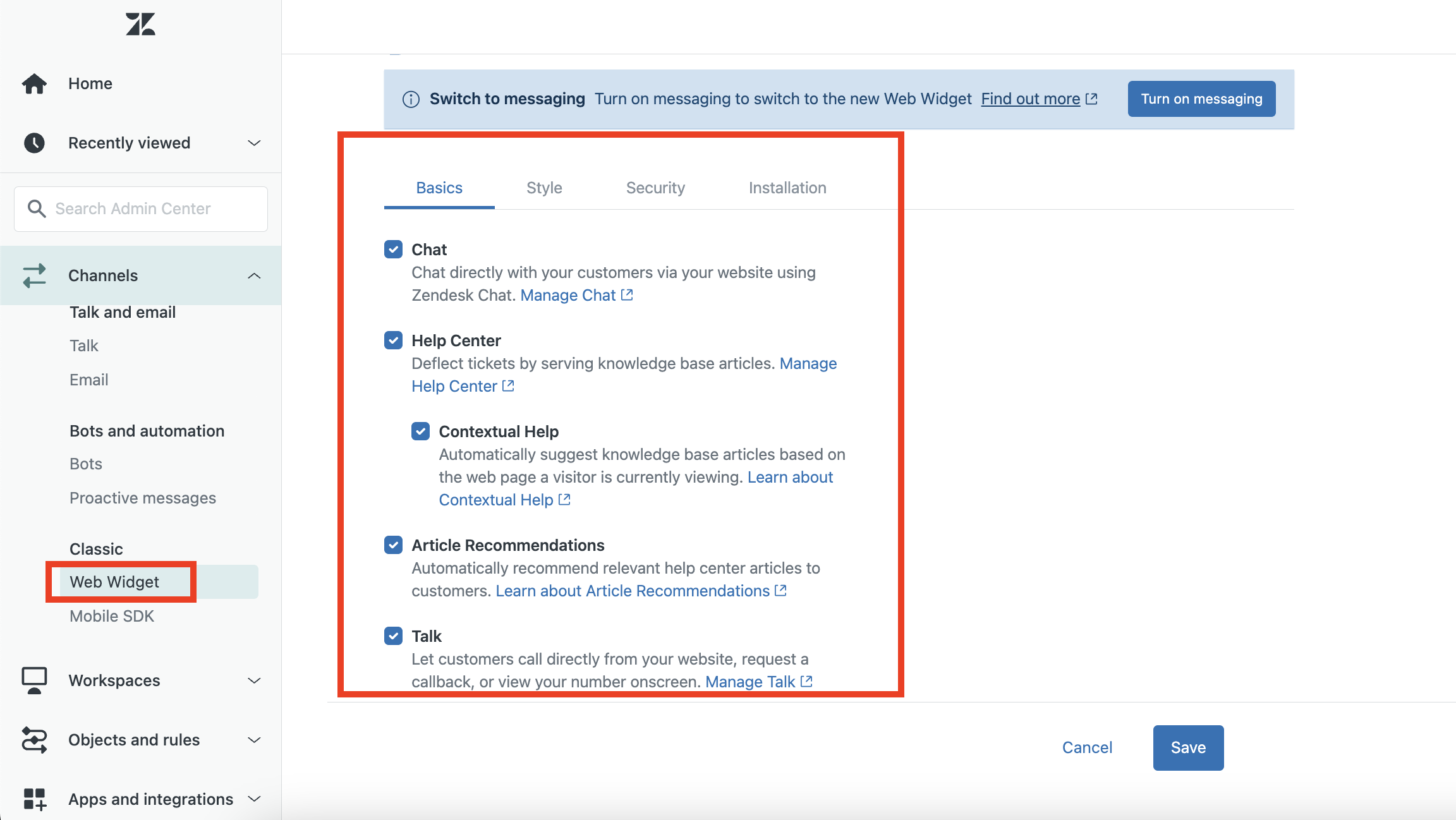Select the Style tab
The height and width of the screenshot is (820, 1456).
544,187
